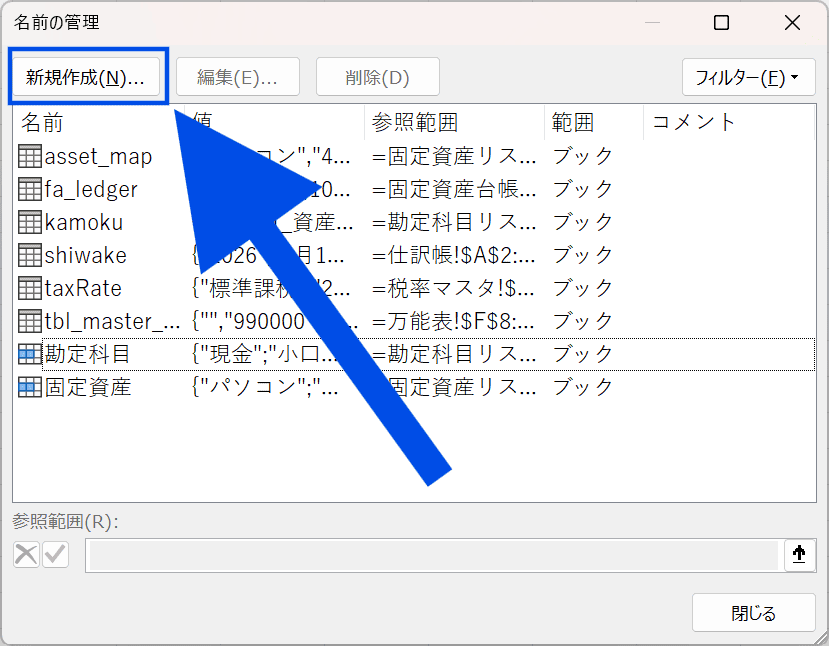
Task: Click the taxRate table icon
Action: (29, 288)
